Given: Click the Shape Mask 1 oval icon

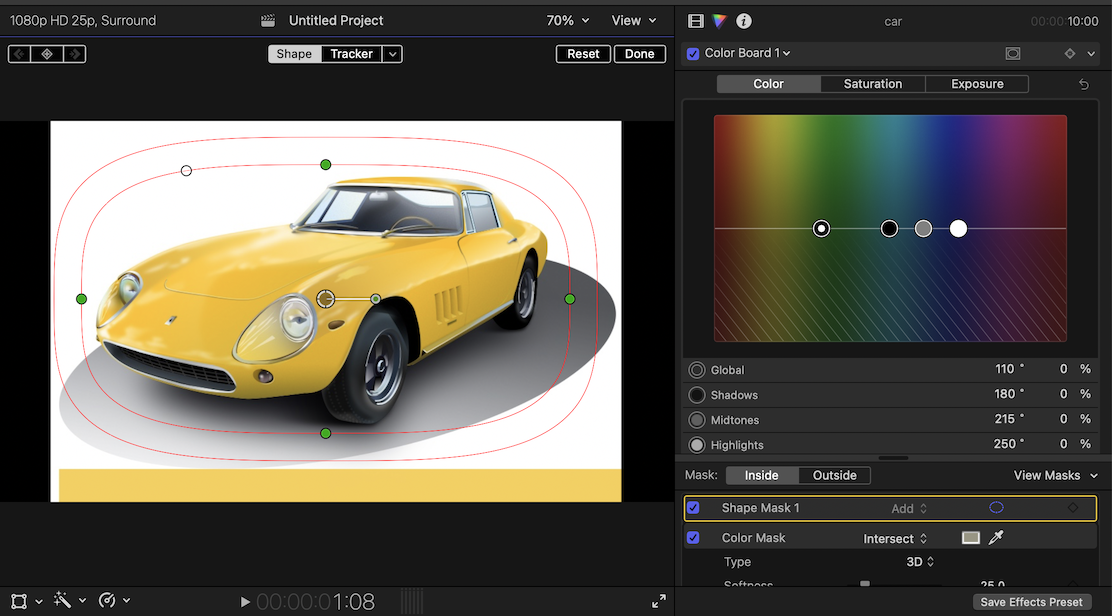Looking at the screenshot, I should pyautogui.click(x=996, y=508).
